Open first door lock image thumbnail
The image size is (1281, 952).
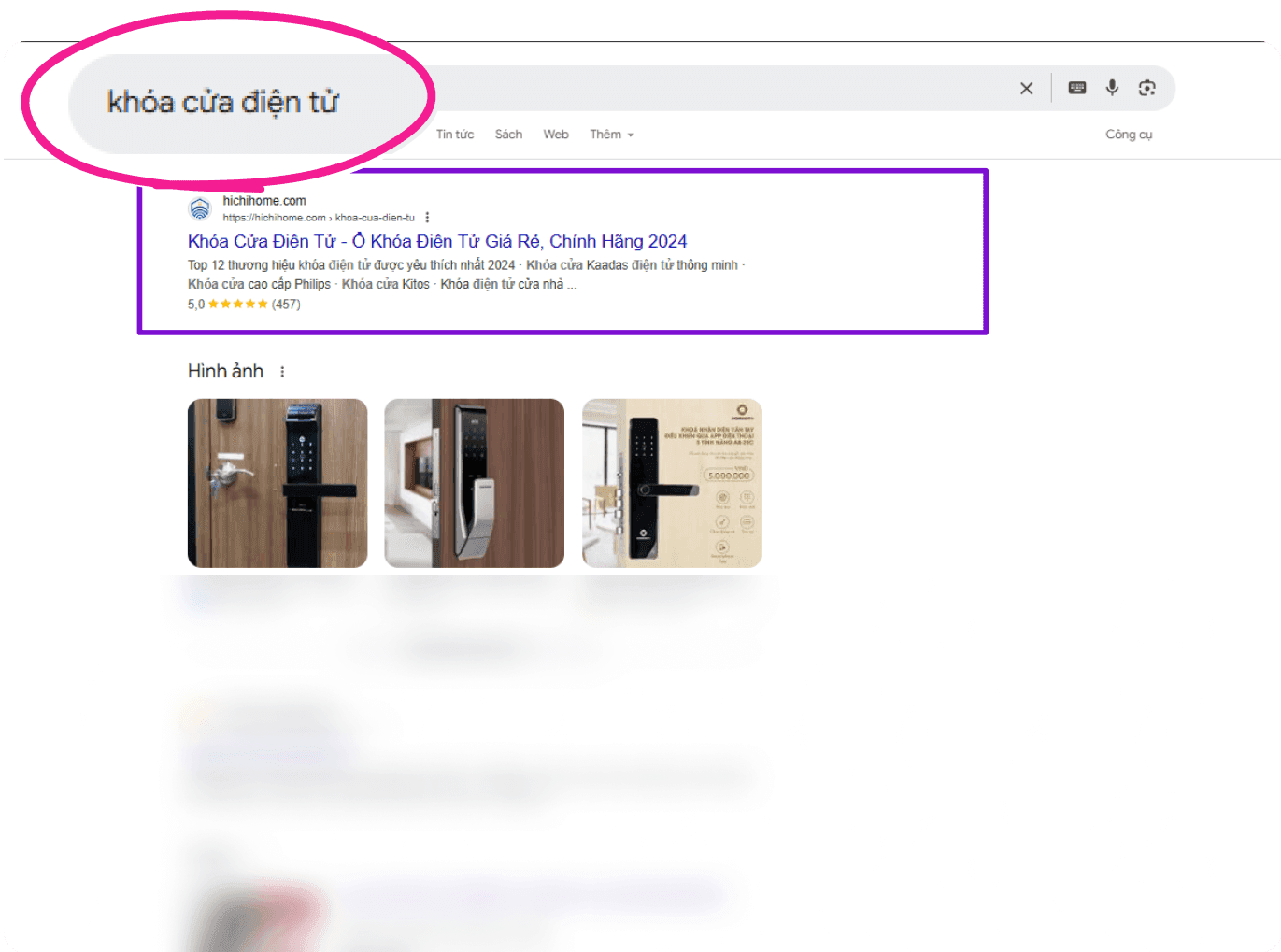click(x=278, y=483)
